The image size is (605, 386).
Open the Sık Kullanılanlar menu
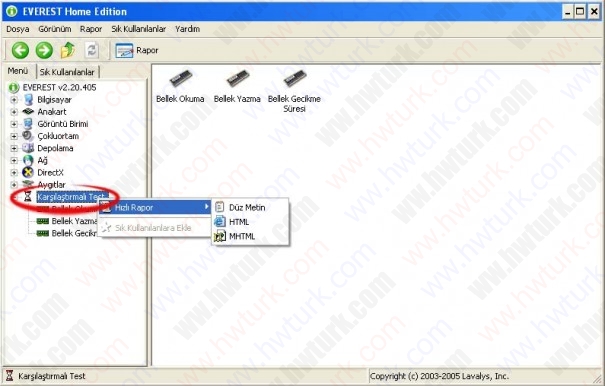coord(139,29)
